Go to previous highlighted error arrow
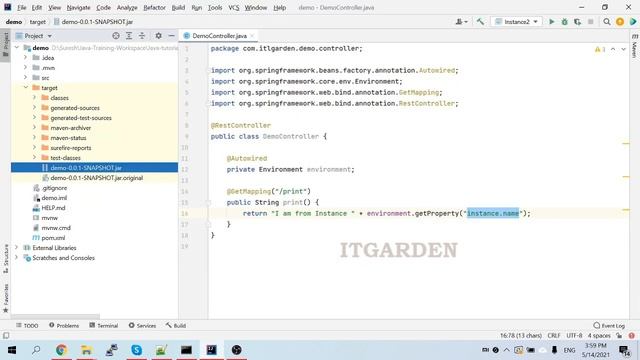 click(613, 49)
